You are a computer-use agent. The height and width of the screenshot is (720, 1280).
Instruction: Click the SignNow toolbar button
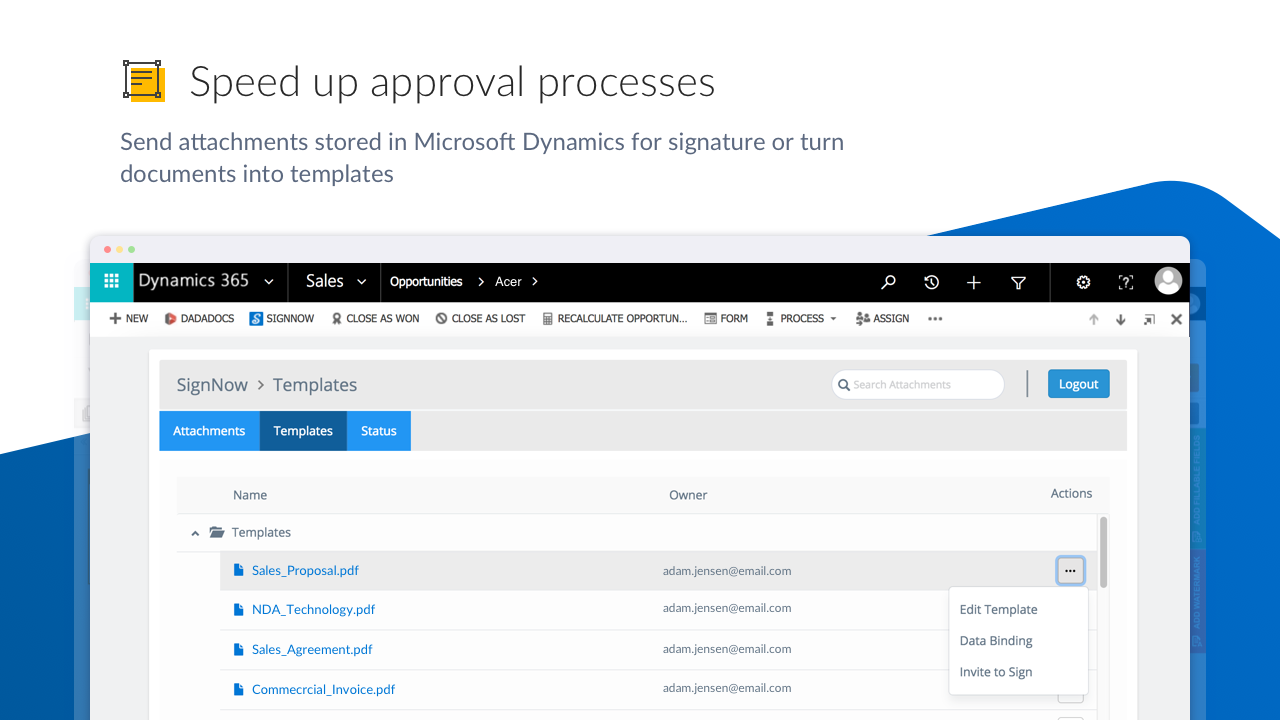click(x=282, y=319)
